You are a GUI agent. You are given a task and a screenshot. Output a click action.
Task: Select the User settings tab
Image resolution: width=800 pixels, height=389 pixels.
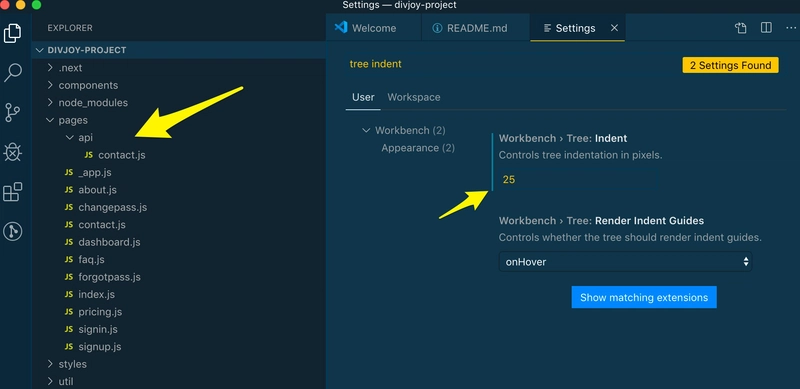point(363,97)
